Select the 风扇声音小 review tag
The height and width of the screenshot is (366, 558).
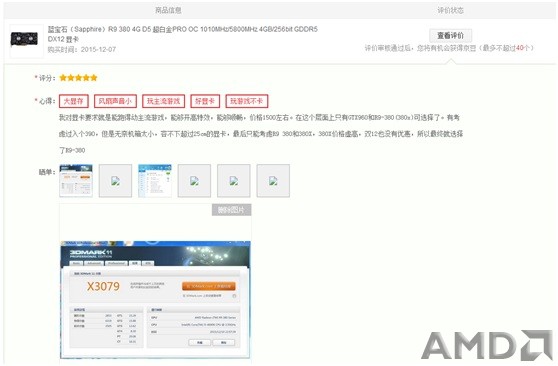115,101
